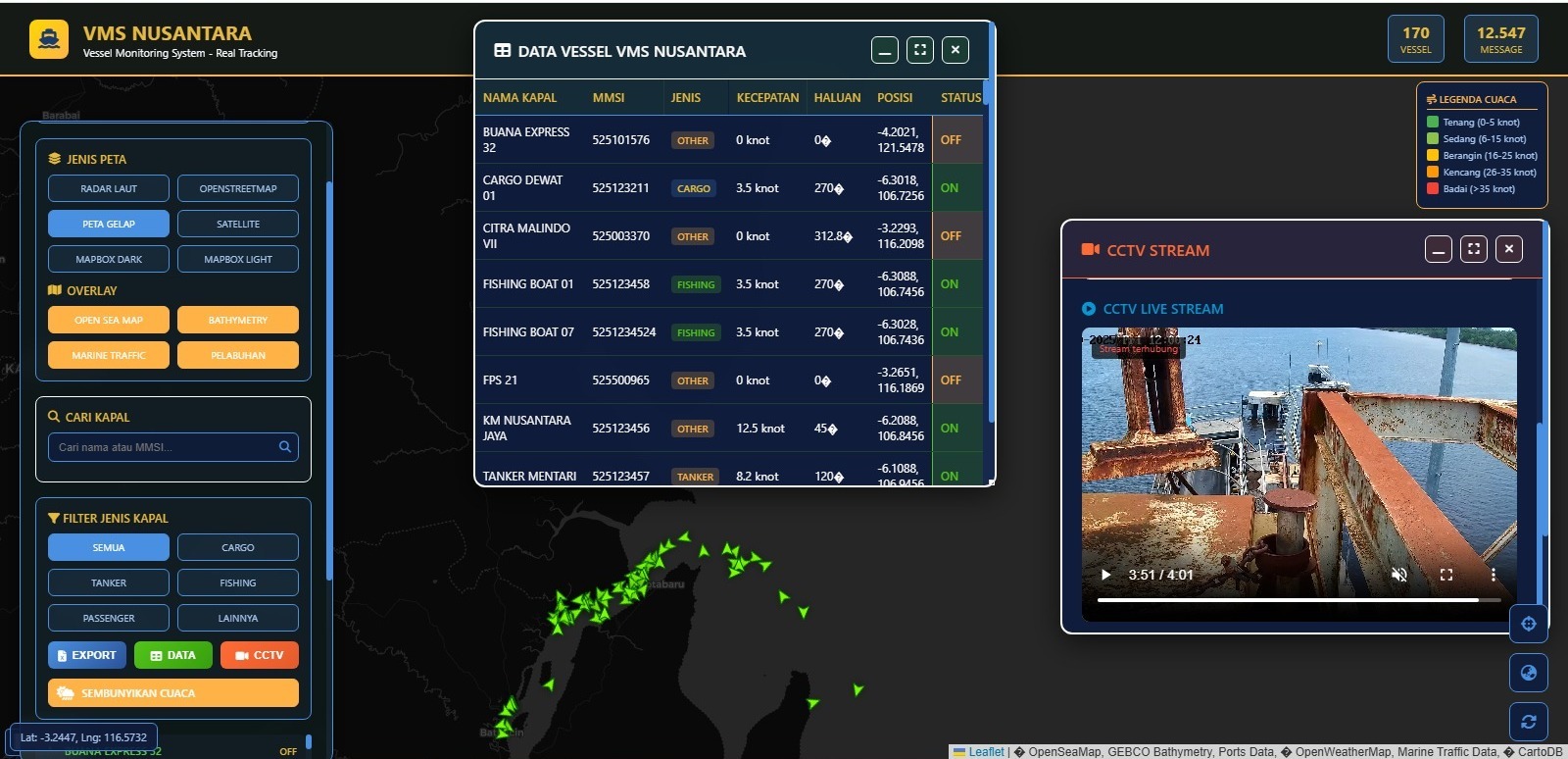Select SATELLITE map type
The image size is (1568, 759).
[238, 224]
